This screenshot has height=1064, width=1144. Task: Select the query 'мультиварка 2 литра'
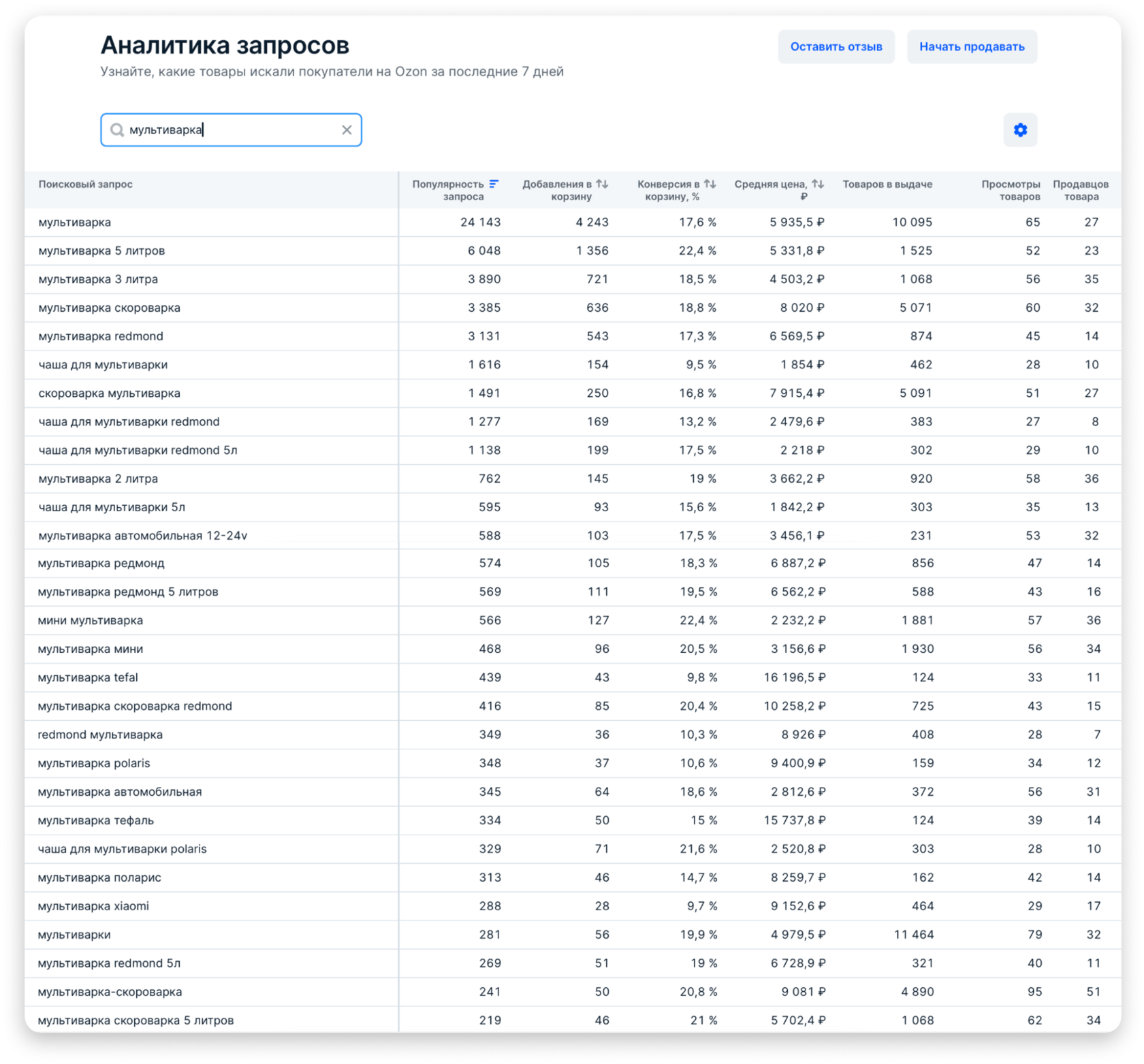(x=98, y=479)
